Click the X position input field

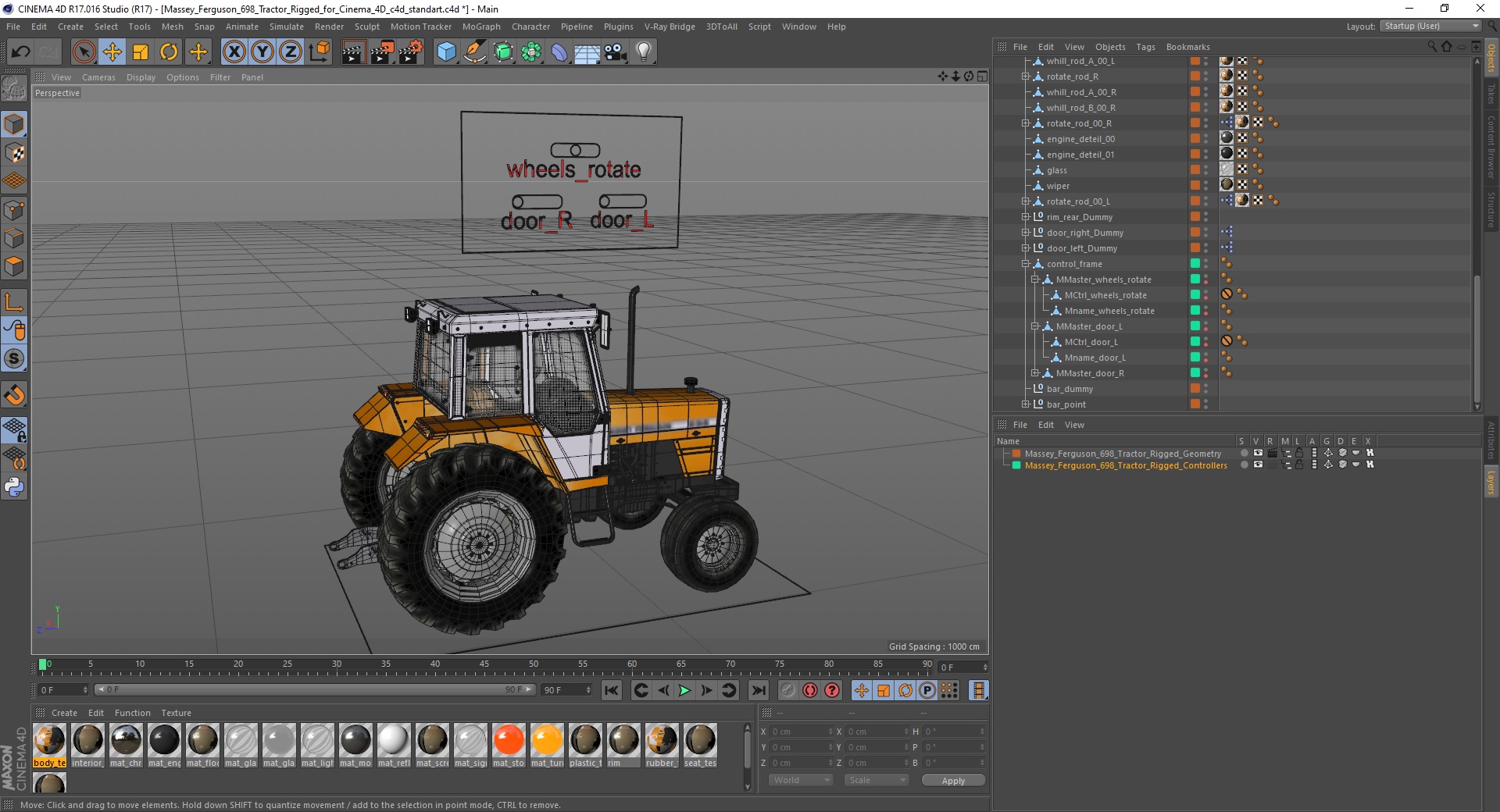802,732
